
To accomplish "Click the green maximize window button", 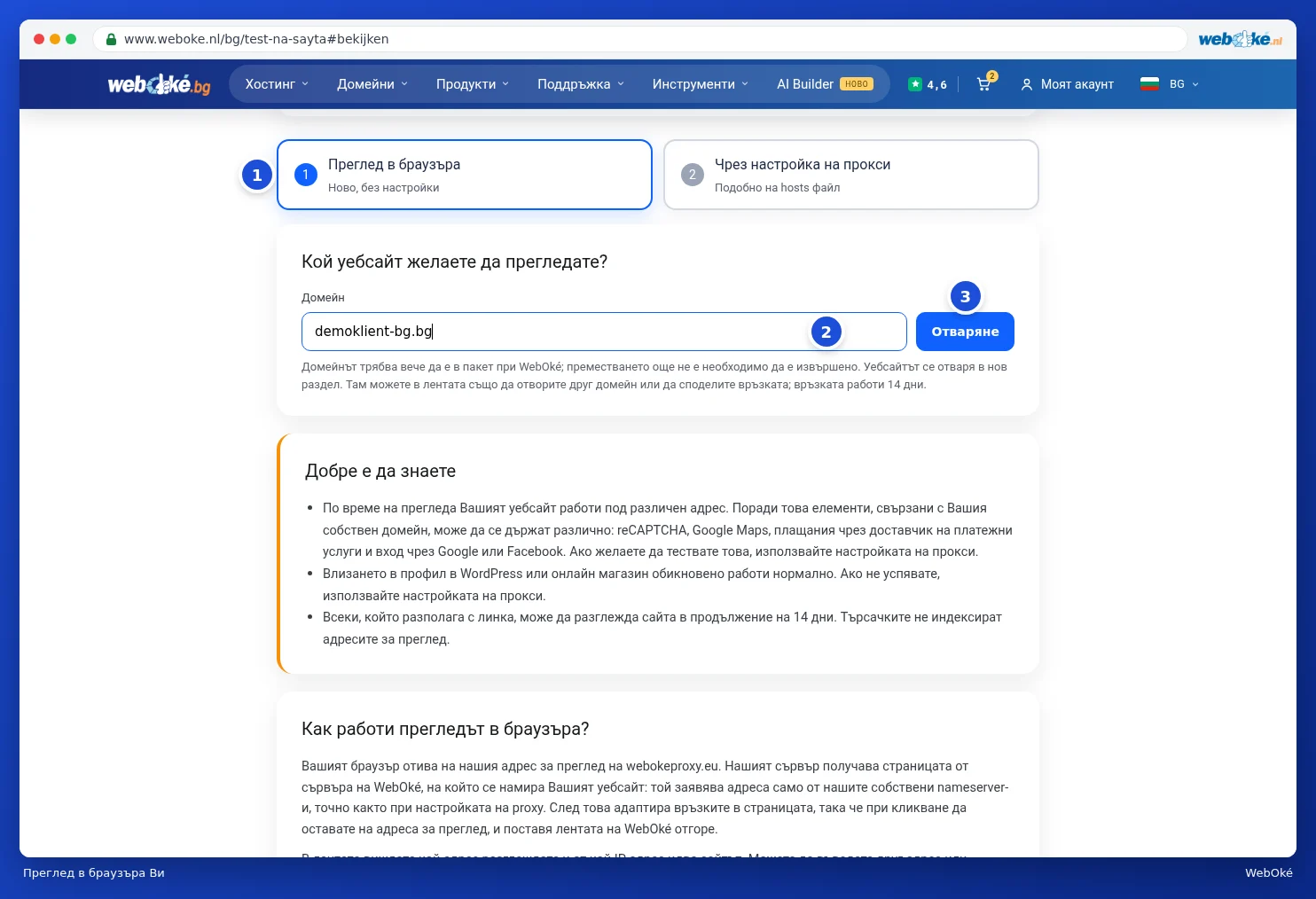I will click(71, 39).
